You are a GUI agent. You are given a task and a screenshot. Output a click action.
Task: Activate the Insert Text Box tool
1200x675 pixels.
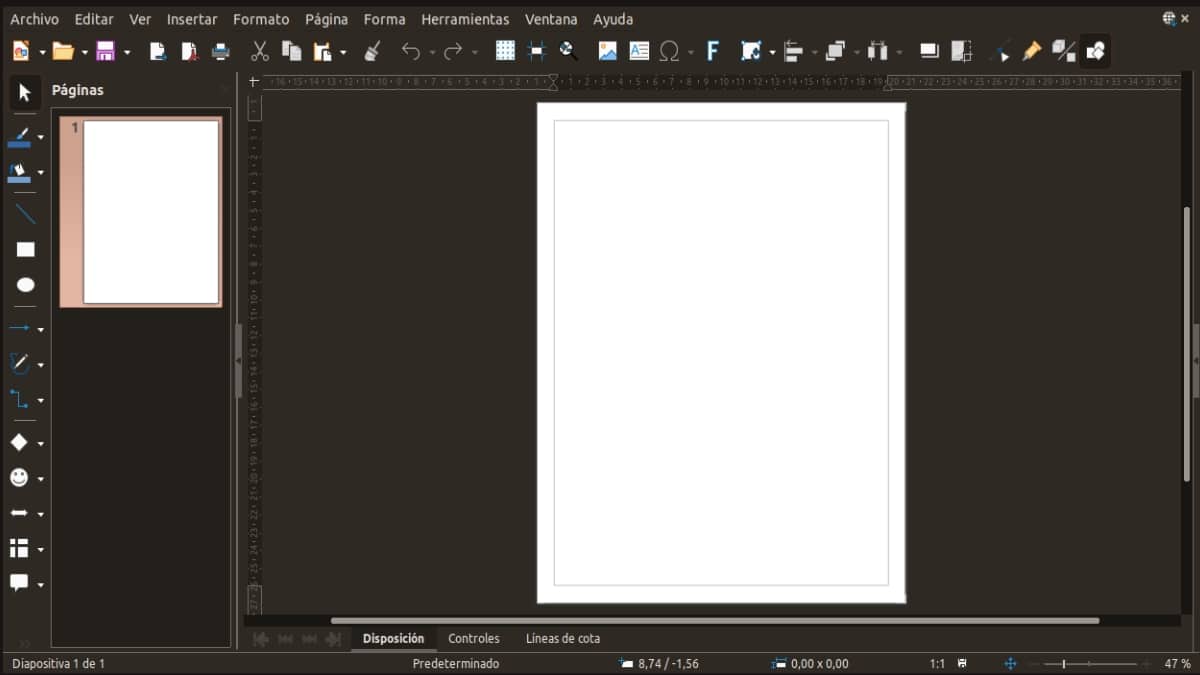click(639, 50)
